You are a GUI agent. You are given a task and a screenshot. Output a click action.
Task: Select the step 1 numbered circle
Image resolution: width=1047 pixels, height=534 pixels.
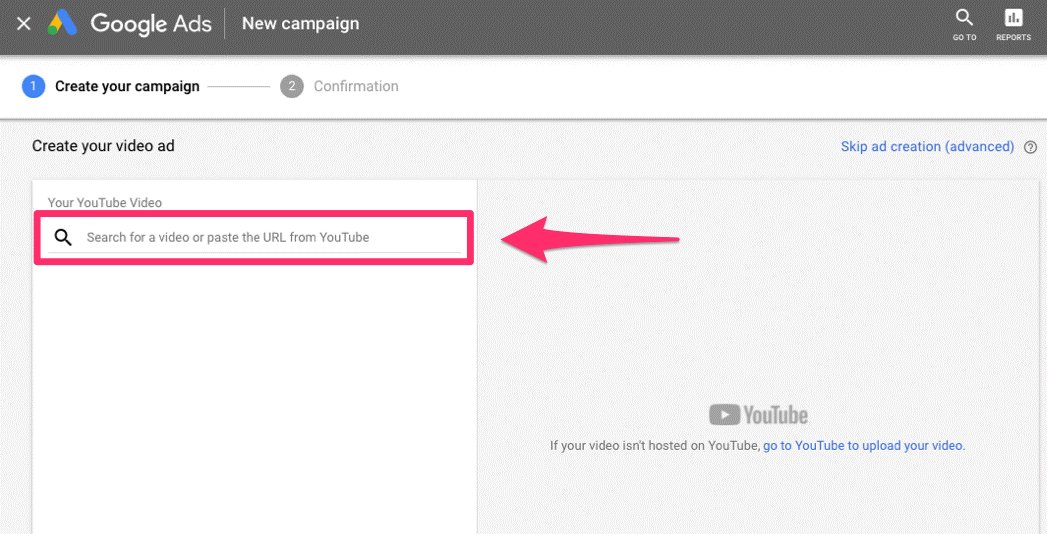[33, 86]
